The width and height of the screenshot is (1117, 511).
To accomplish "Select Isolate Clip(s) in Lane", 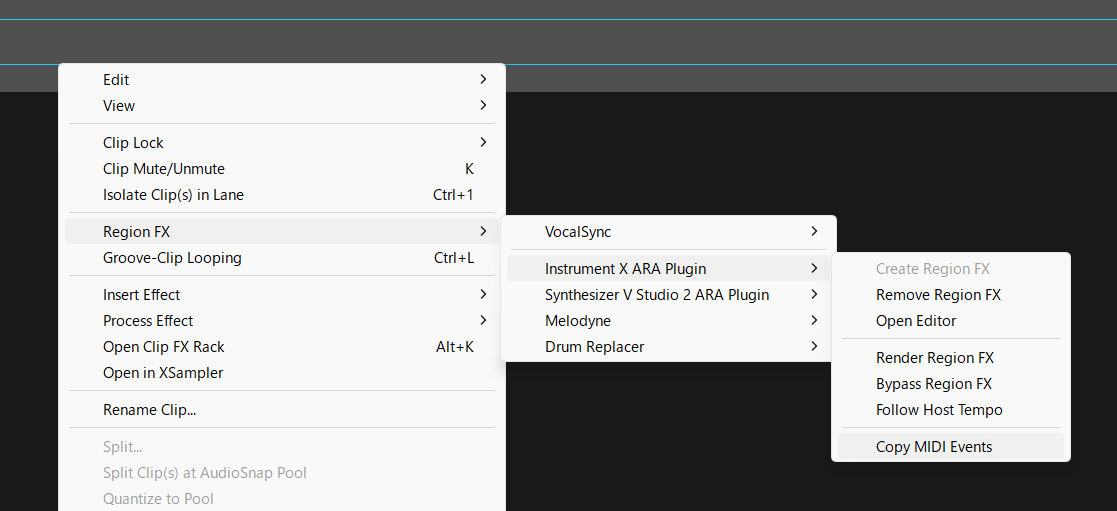I will pos(282,195).
